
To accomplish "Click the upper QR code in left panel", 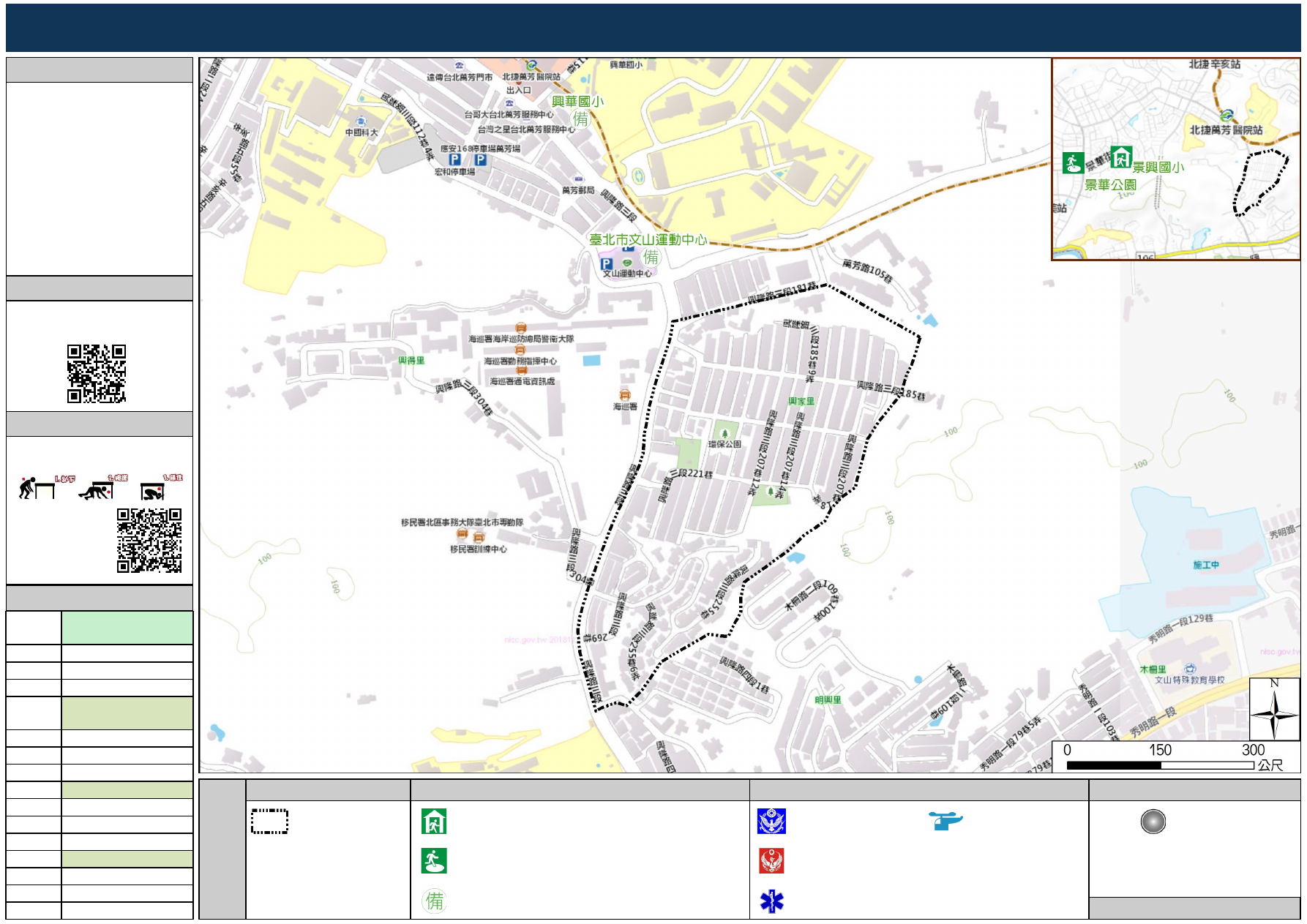I will click(x=97, y=374).
